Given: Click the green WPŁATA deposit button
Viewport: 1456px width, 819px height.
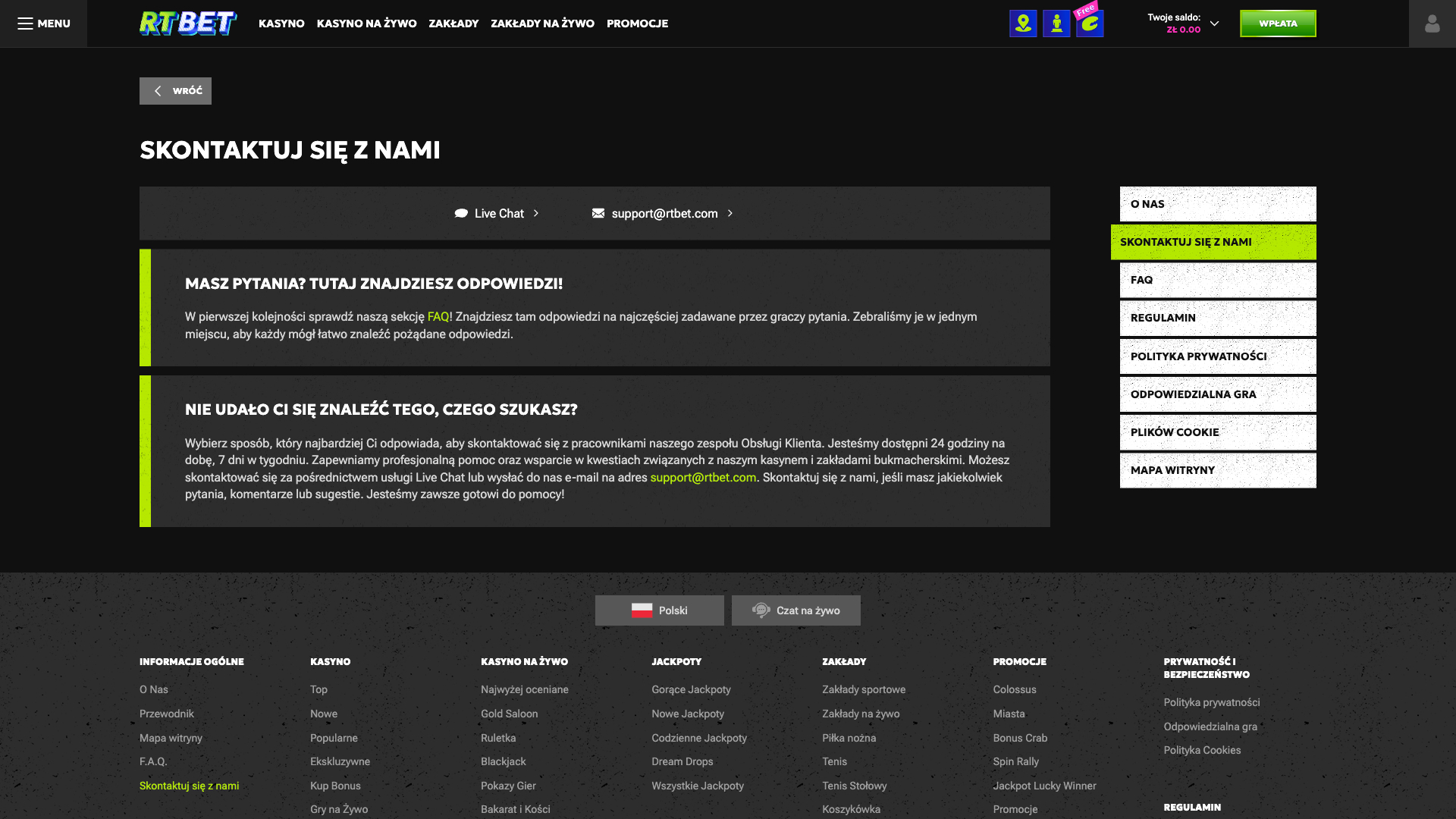Looking at the screenshot, I should tap(1278, 24).
